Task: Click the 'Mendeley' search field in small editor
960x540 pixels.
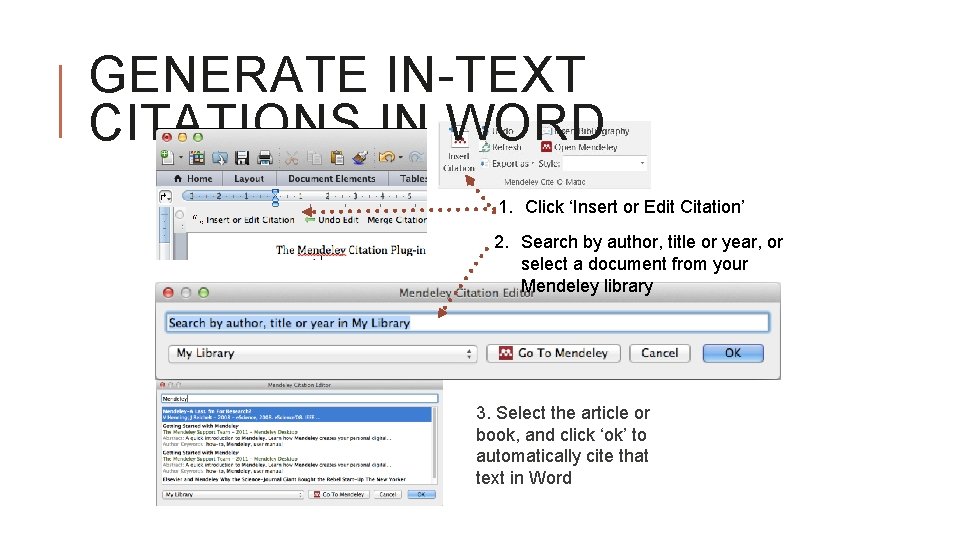Action: click(x=299, y=399)
